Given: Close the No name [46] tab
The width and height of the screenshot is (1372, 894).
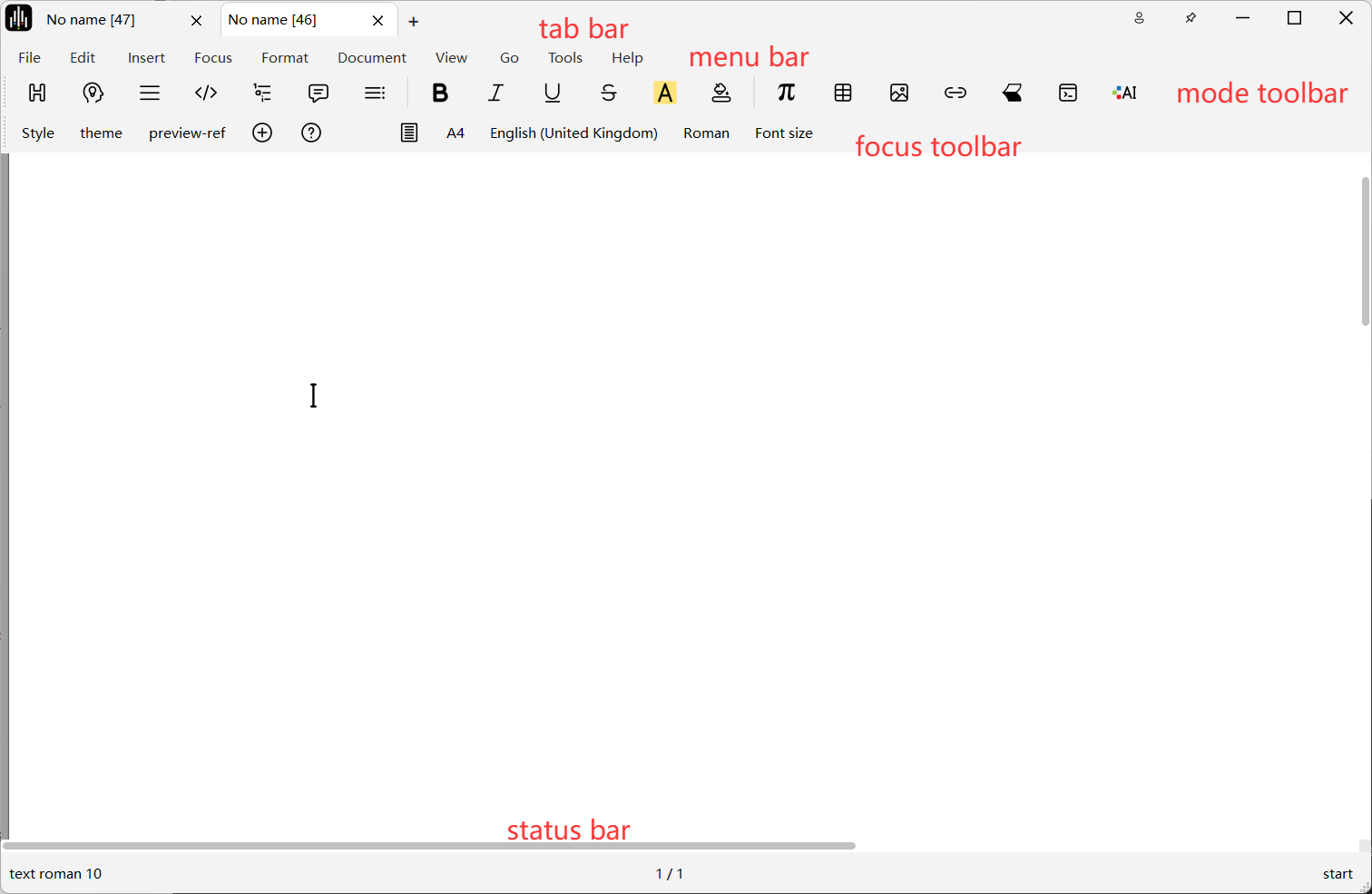Looking at the screenshot, I should pos(377,20).
